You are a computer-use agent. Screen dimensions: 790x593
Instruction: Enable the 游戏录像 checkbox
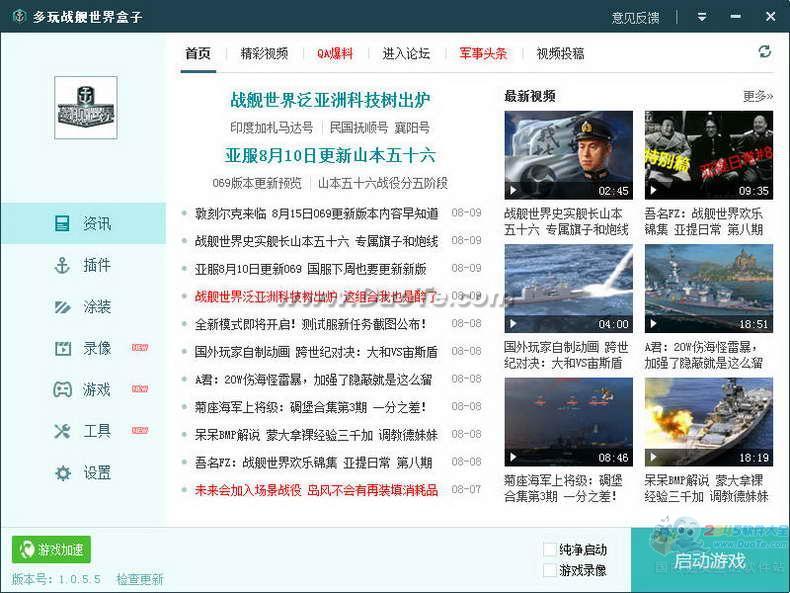pyautogui.click(x=550, y=570)
